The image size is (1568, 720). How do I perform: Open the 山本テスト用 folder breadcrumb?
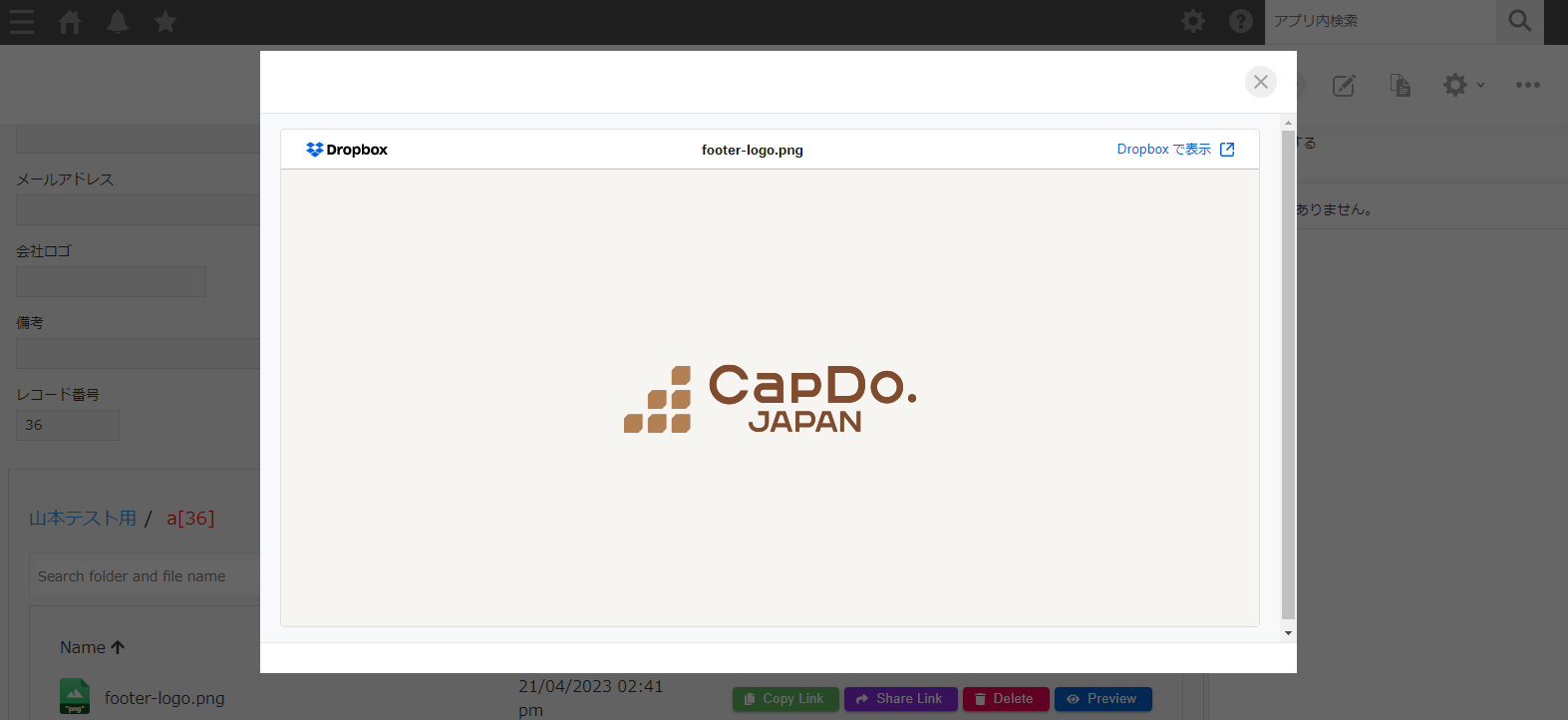pyautogui.click(x=83, y=519)
